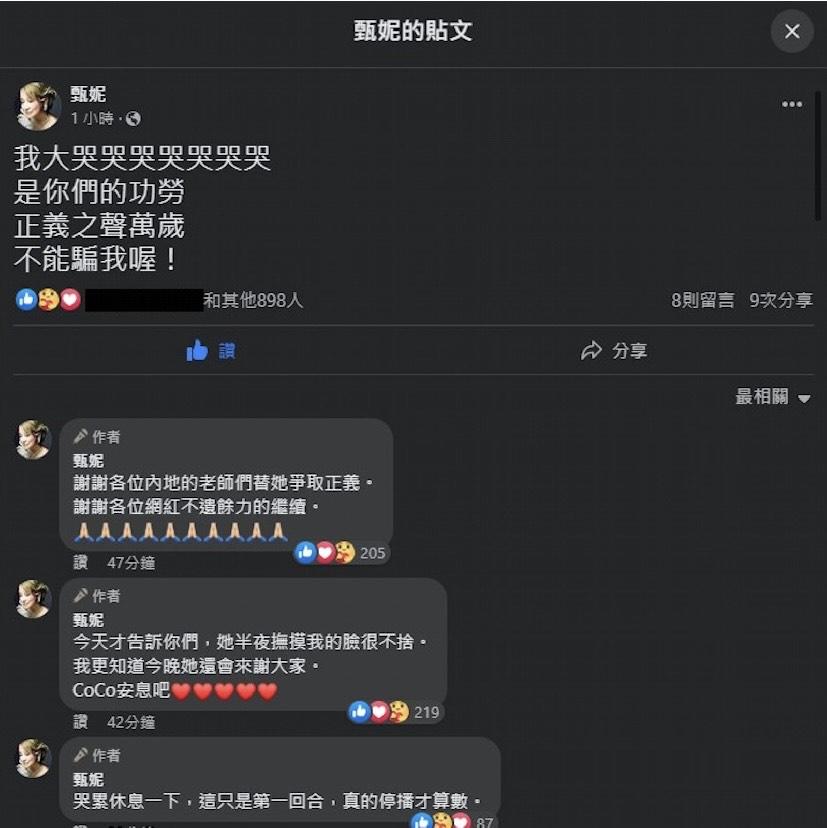Open the 和其他898人 reactions list
827x828 pixels.
pos(253,300)
